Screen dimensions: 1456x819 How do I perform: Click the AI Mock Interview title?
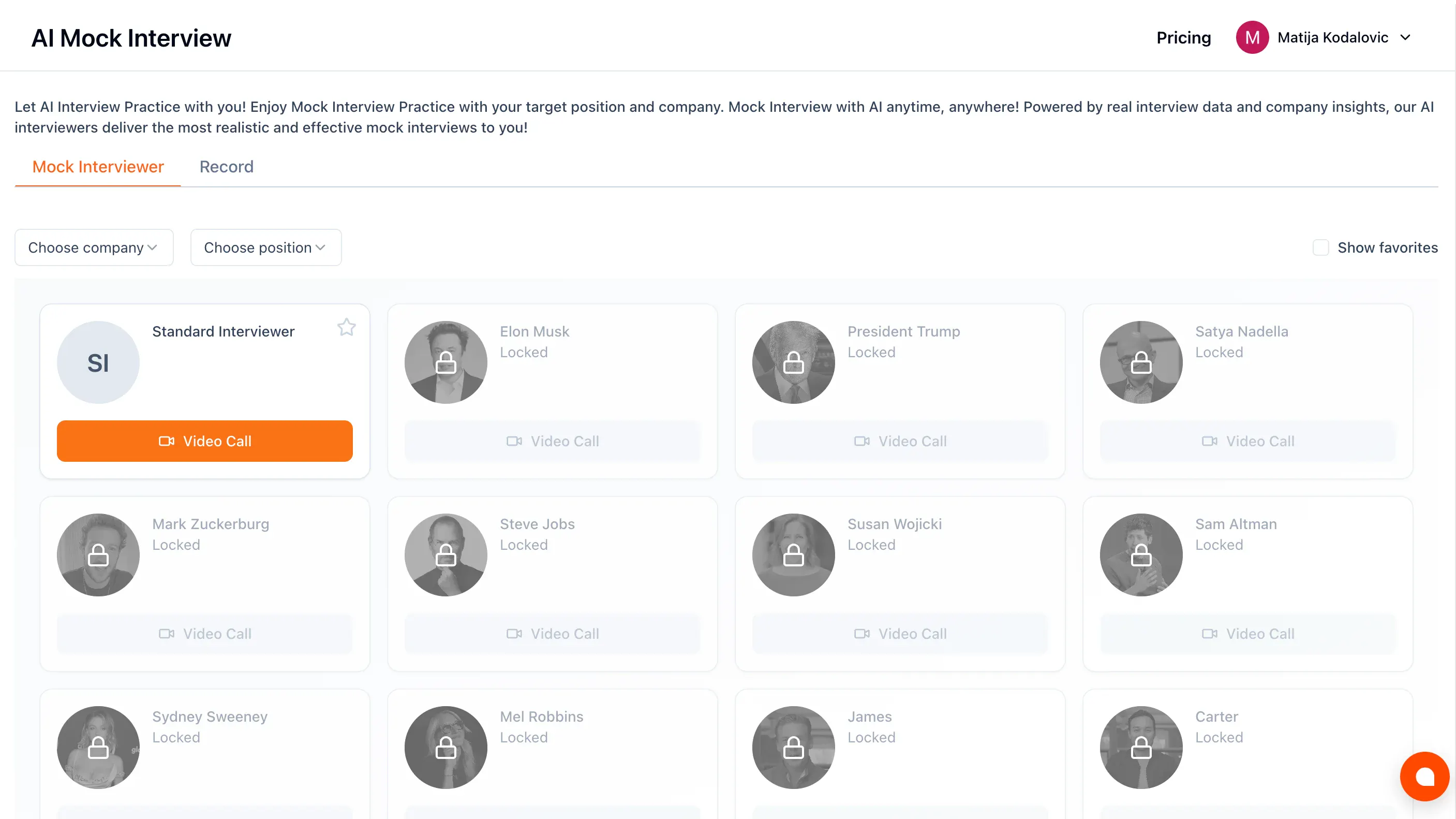[131, 38]
